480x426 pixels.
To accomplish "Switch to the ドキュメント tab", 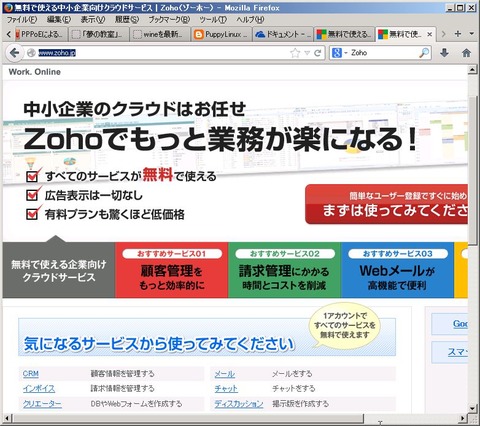I will click(283, 34).
